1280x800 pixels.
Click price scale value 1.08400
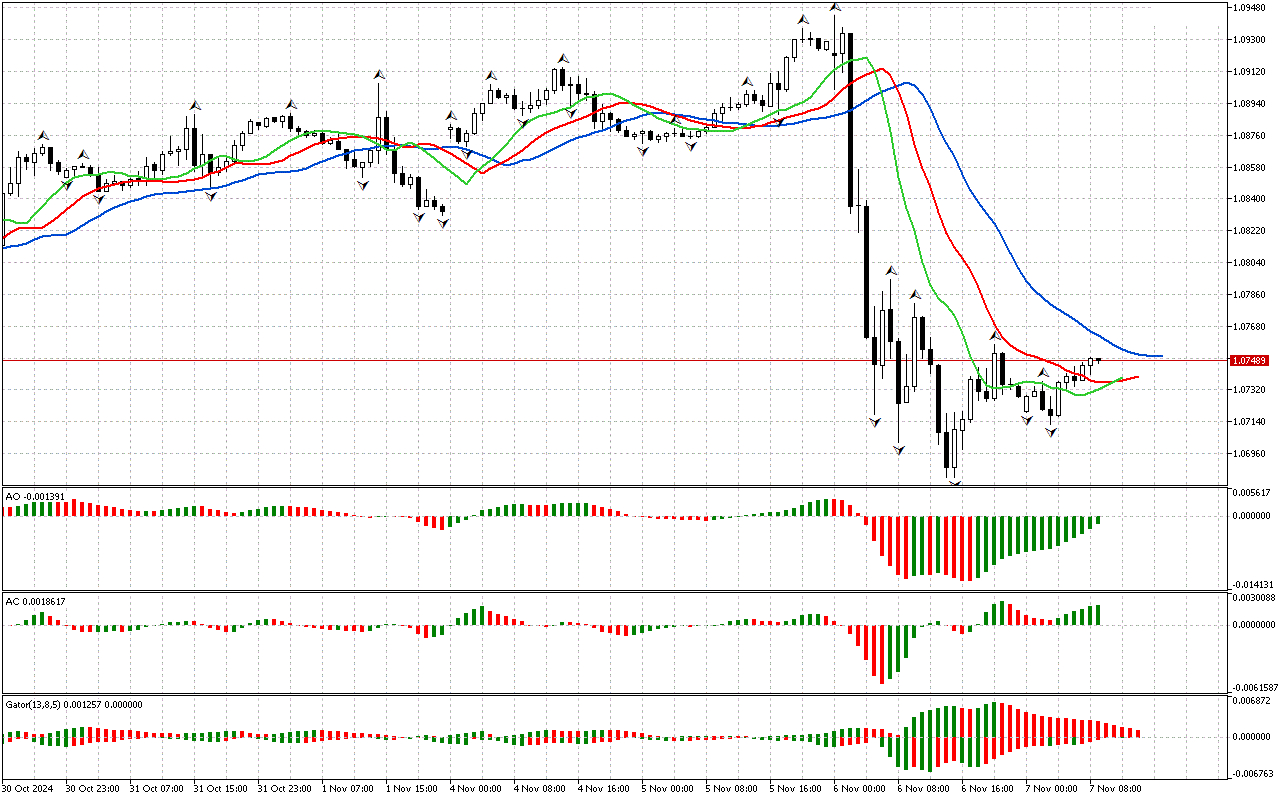coord(1251,199)
